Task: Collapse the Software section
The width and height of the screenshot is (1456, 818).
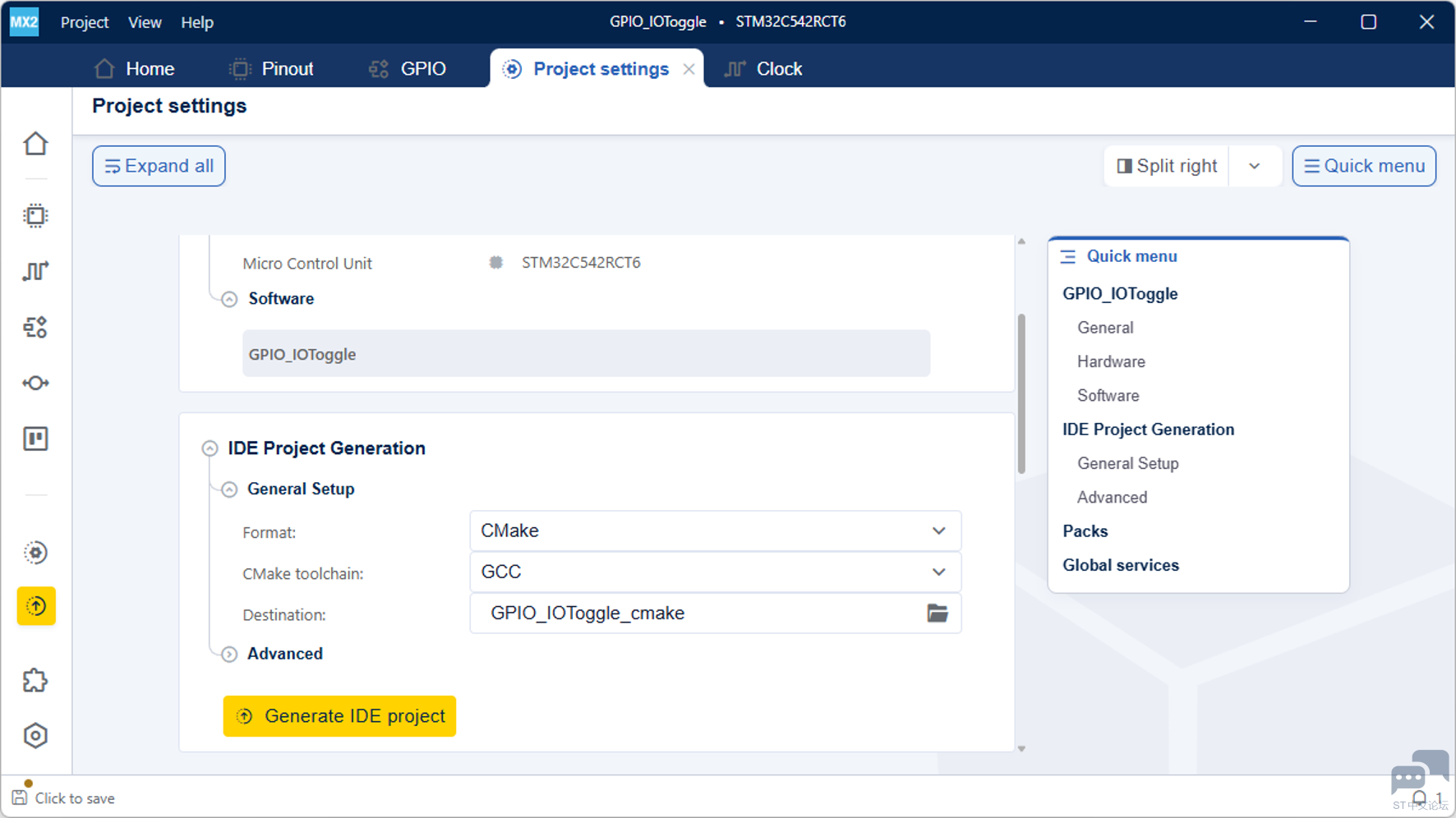Action: tap(229, 299)
